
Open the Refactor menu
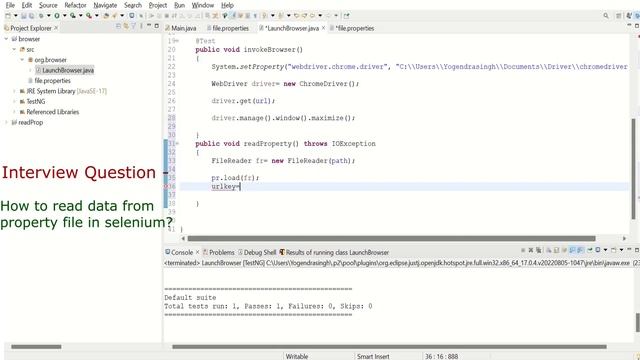[x=76, y=5]
